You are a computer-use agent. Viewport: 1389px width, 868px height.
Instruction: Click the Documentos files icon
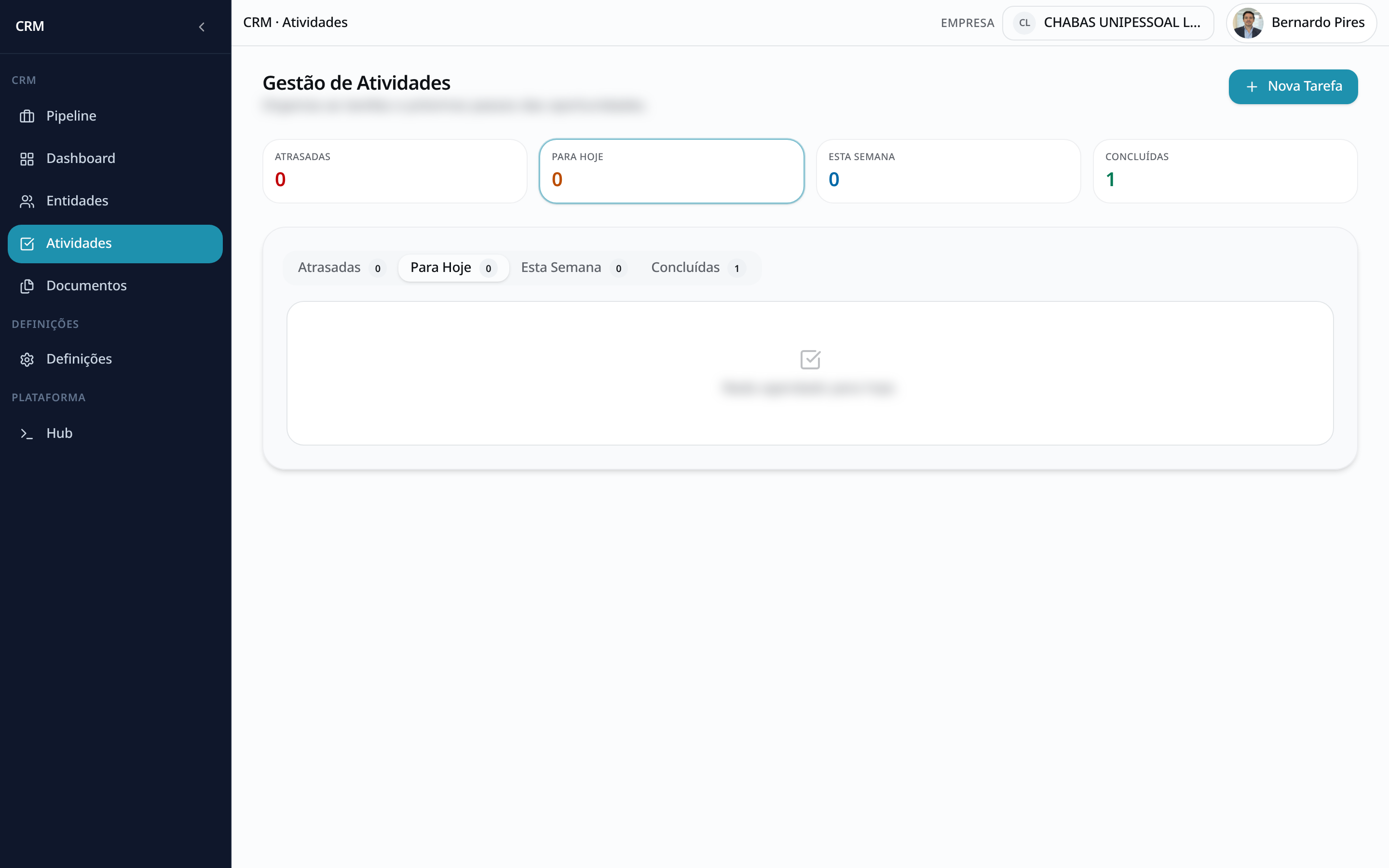click(27, 286)
